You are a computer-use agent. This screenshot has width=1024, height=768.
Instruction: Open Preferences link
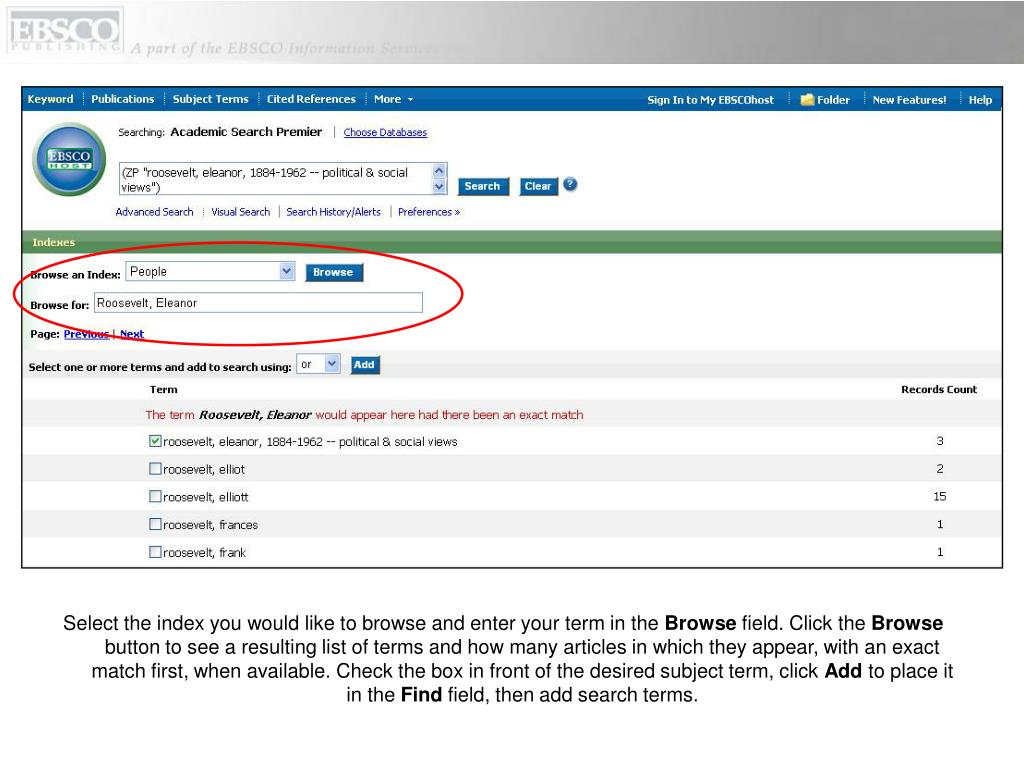[429, 212]
